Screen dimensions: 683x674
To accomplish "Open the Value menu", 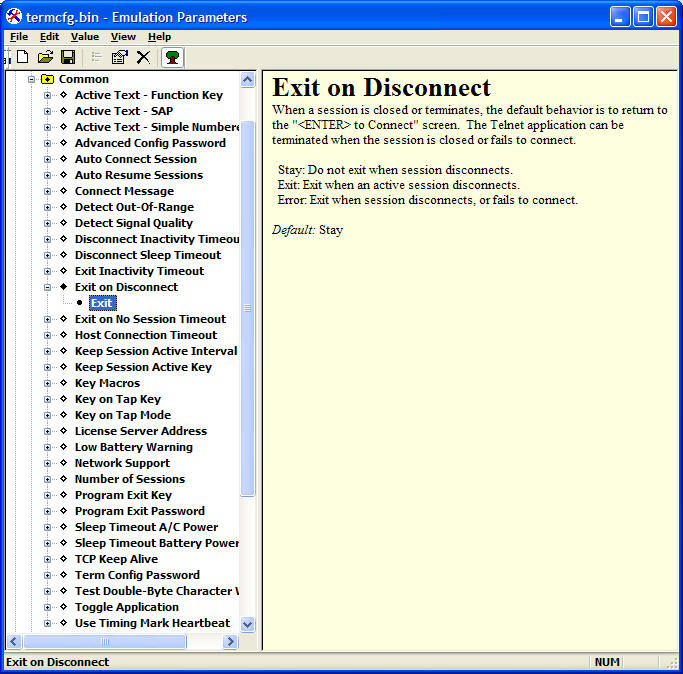I will 84,37.
